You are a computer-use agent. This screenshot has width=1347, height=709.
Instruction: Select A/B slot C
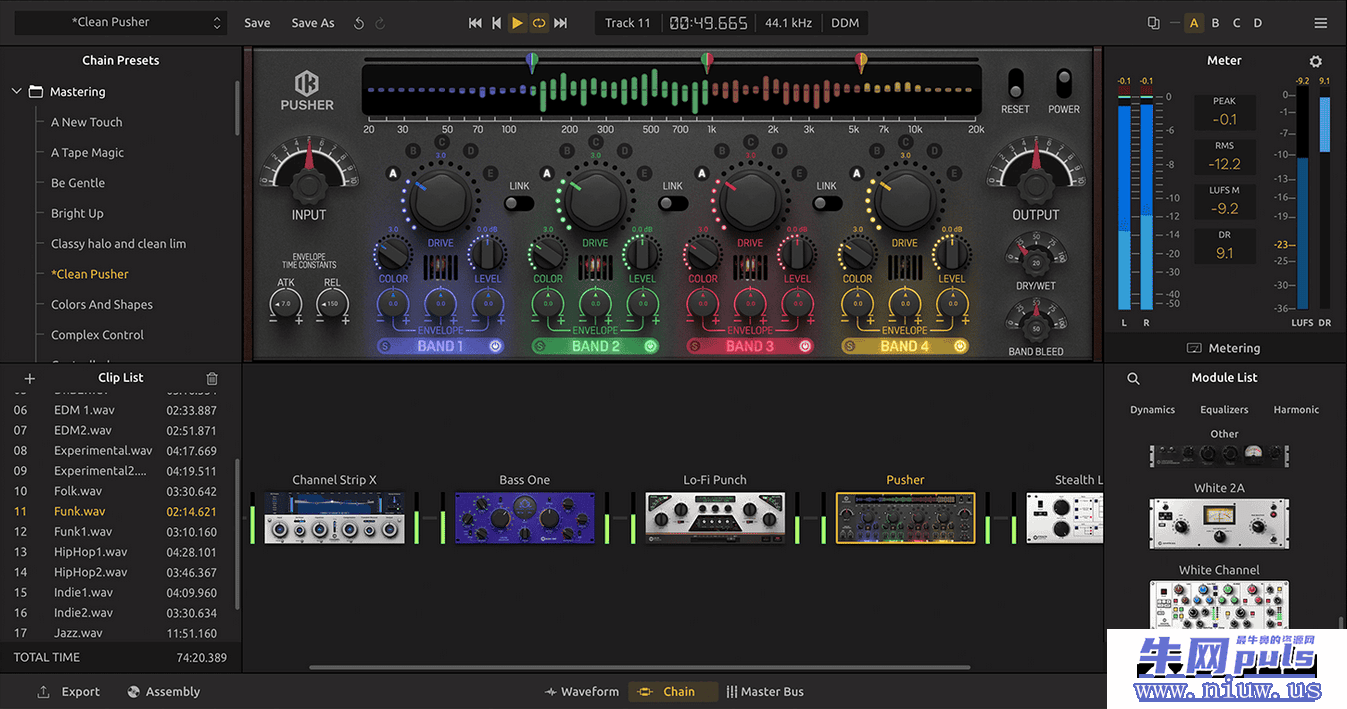(1236, 23)
